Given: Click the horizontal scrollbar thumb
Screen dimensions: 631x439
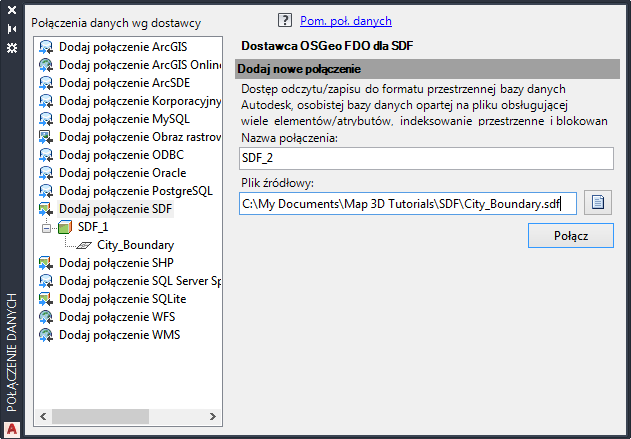Looking at the screenshot, I should point(100,416).
